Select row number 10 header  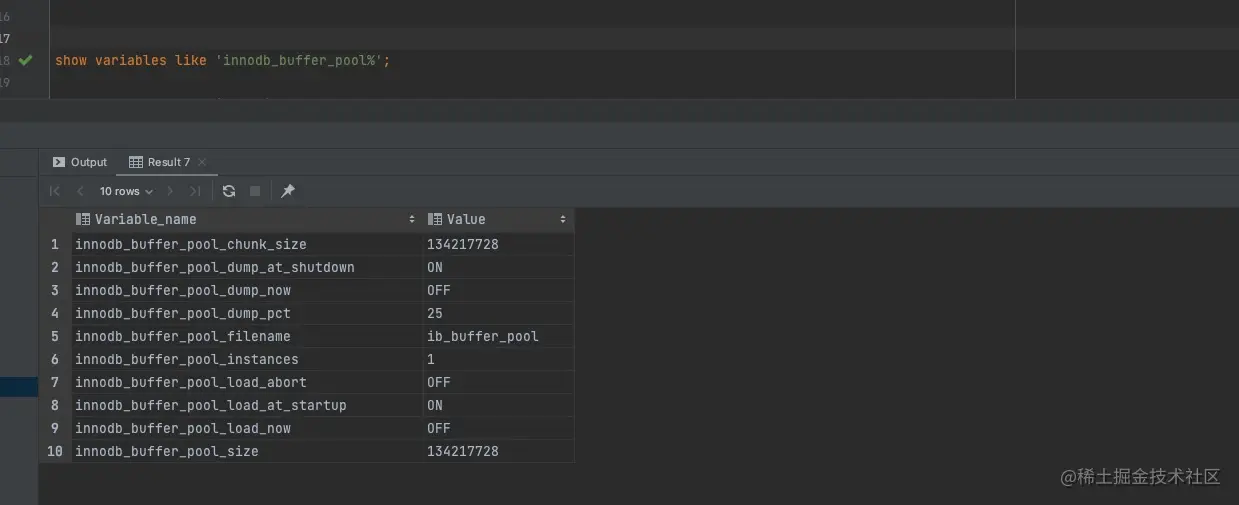coord(55,451)
